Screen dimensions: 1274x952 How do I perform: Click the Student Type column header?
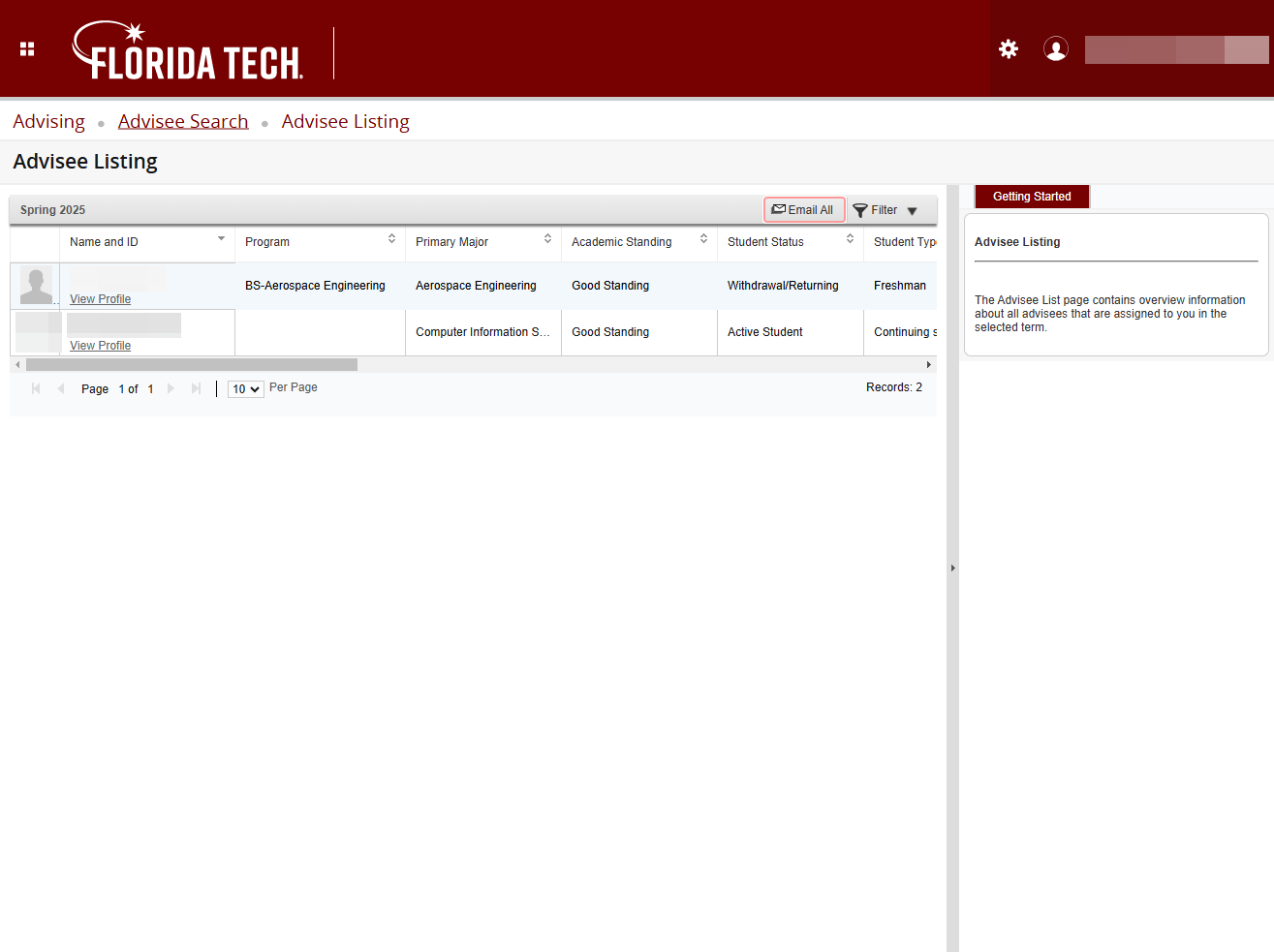coord(905,242)
